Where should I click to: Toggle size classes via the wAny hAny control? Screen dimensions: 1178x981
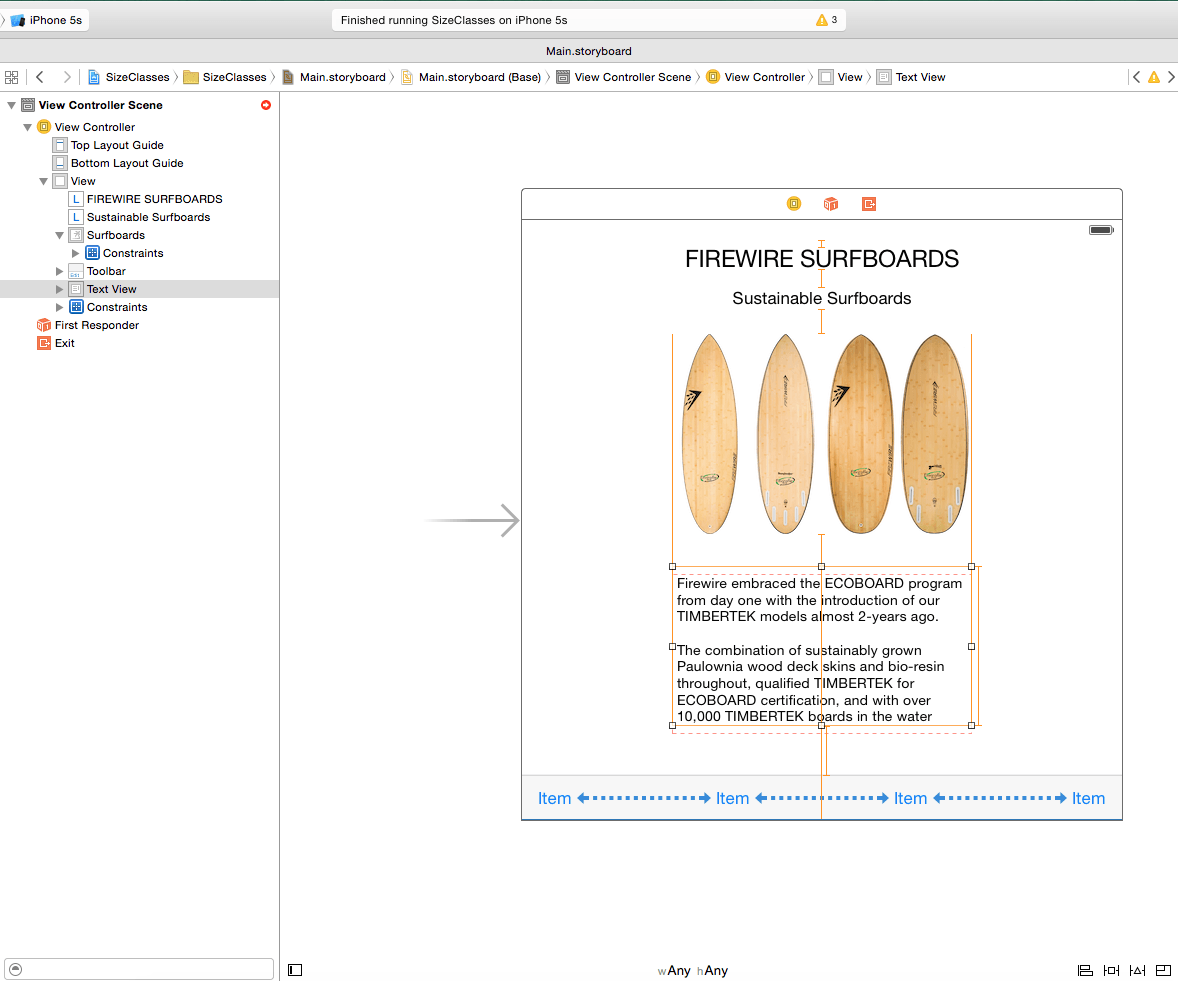(x=693, y=970)
